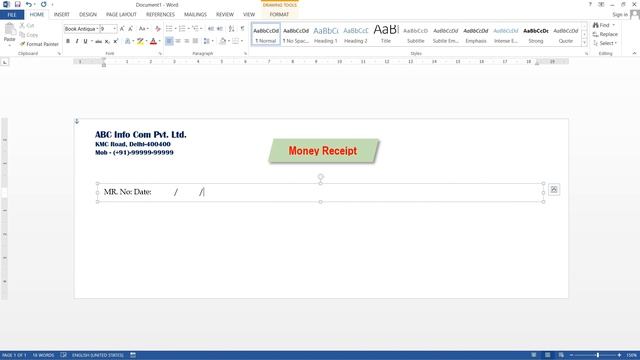Screen dimensions: 640x360
Task: Open the Select dropdown in Editing
Action: pos(605,43)
